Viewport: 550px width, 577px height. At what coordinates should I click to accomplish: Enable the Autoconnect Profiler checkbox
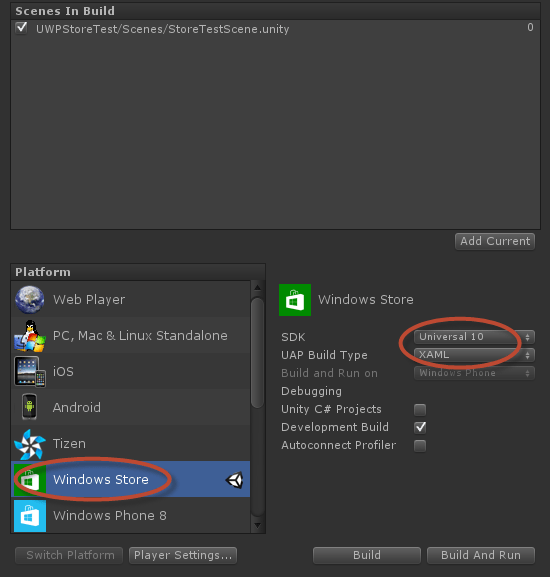point(420,445)
